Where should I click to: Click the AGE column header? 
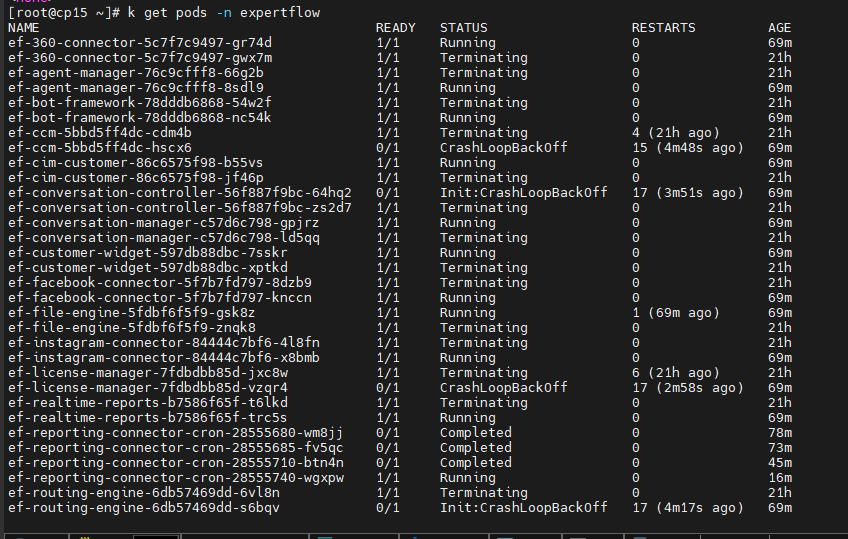(779, 28)
